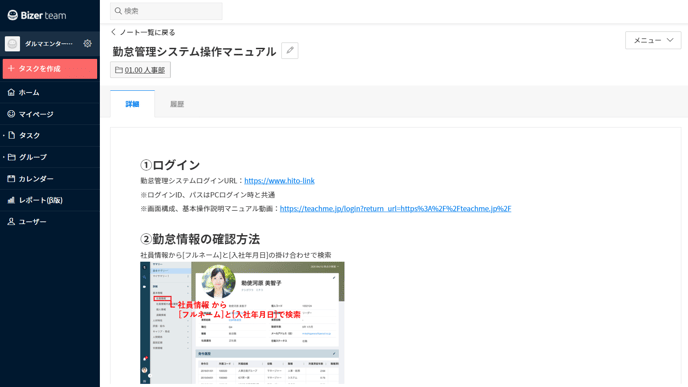688x387 pixels.
Task: Open ユーザー in the sidebar
Action: [50, 222]
